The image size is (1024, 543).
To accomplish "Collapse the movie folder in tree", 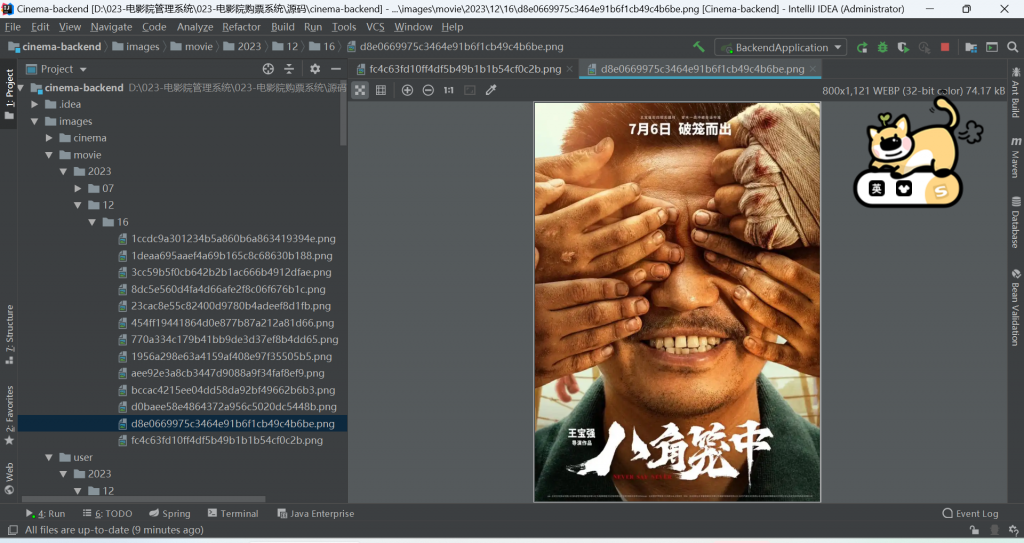I will (x=50, y=155).
